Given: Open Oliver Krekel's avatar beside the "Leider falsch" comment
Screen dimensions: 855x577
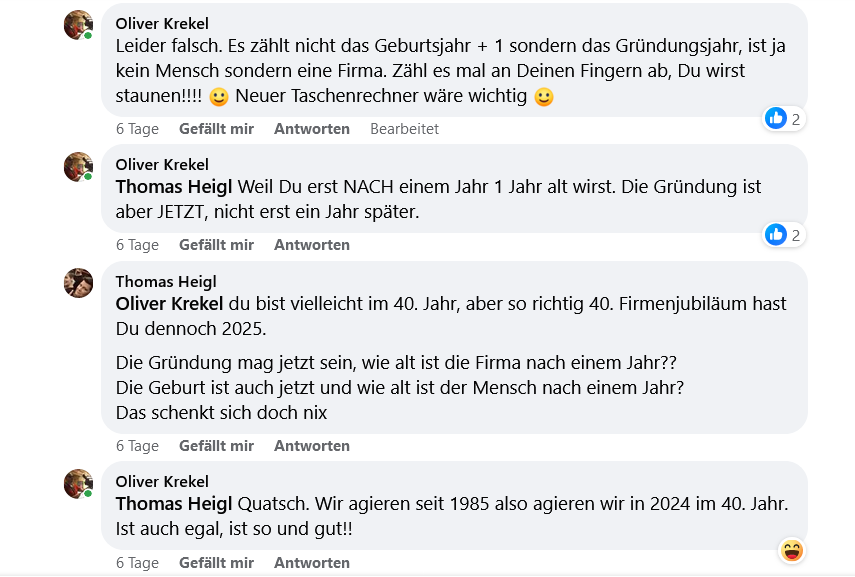Looking at the screenshot, I should [78, 25].
